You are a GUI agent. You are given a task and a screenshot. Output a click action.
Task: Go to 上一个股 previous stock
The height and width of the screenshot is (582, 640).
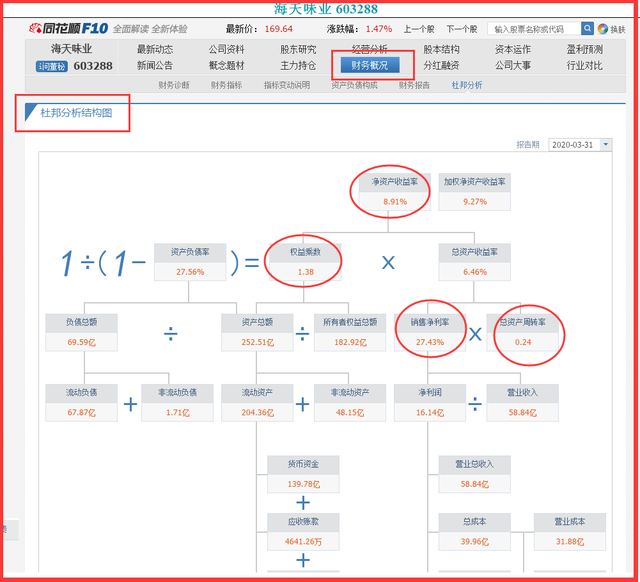tap(419, 29)
